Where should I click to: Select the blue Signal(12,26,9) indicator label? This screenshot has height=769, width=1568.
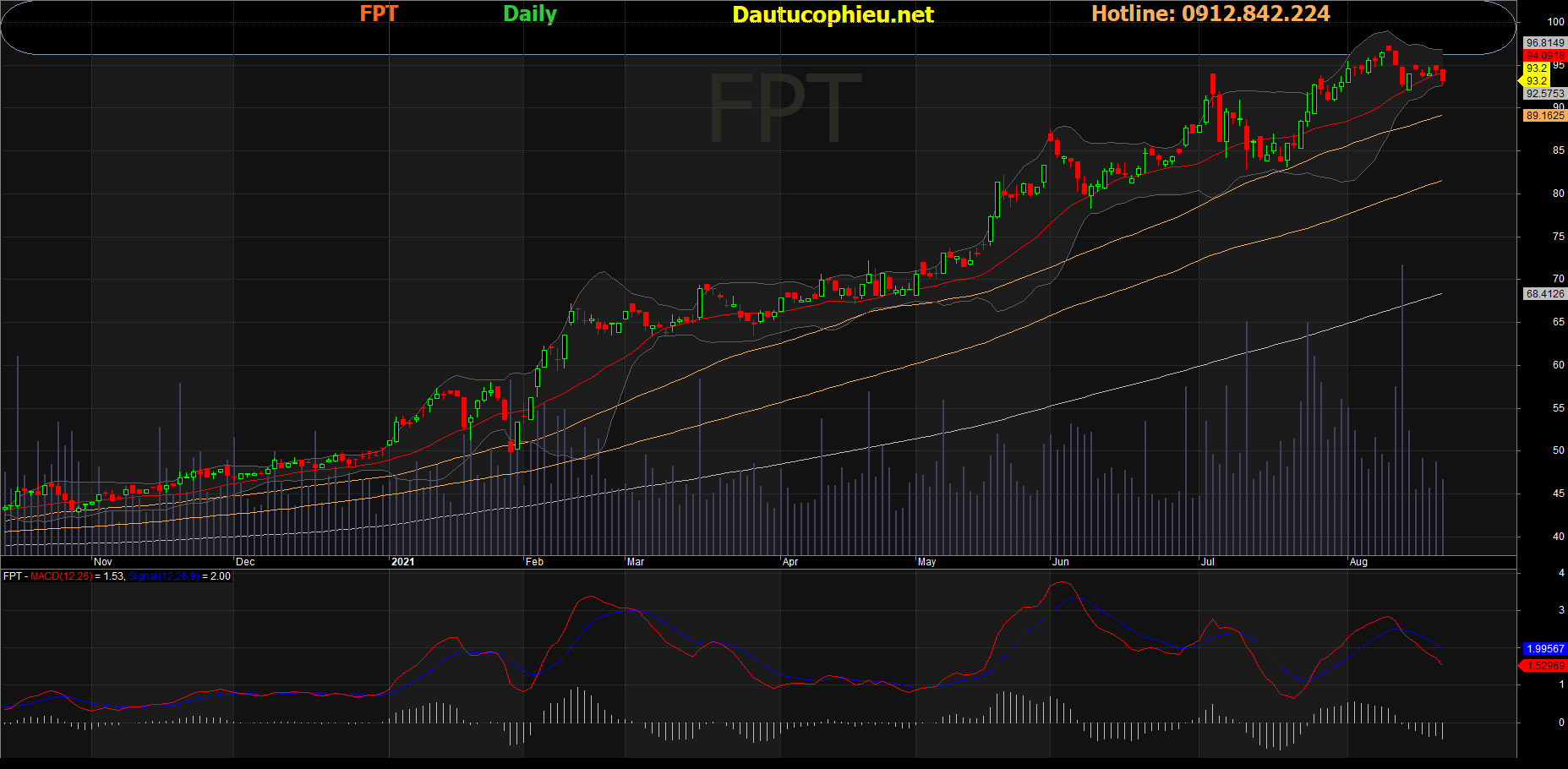click(163, 576)
